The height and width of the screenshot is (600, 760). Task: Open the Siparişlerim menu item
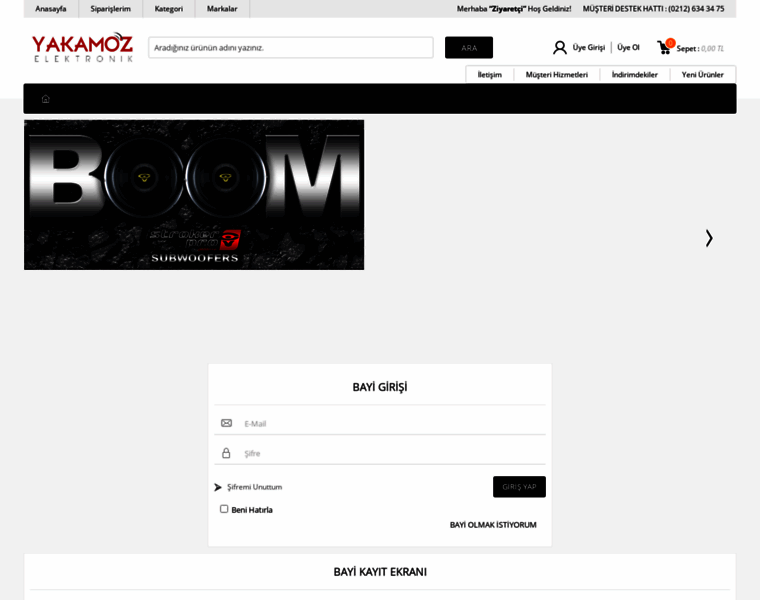click(x=111, y=9)
